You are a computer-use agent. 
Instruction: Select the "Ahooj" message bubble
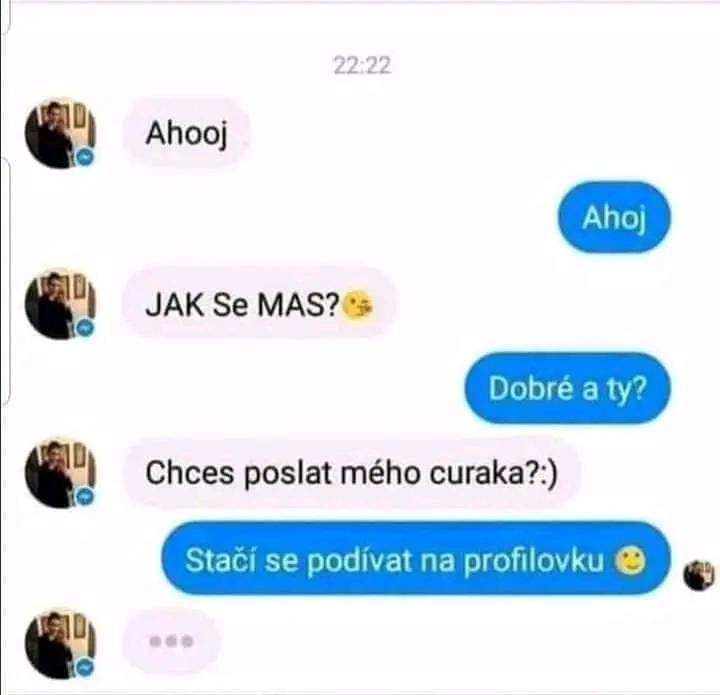[186, 133]
